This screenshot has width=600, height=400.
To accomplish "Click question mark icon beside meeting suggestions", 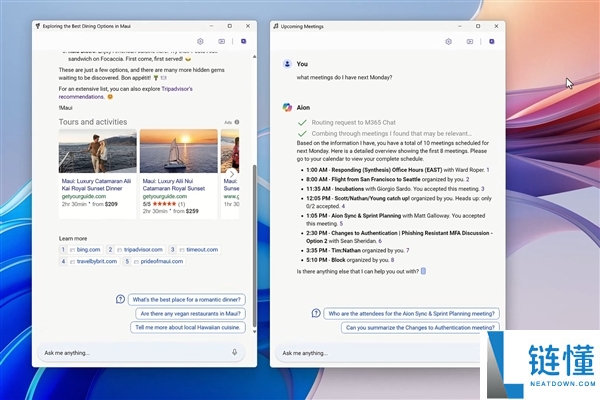I will (x=316, y=313).
